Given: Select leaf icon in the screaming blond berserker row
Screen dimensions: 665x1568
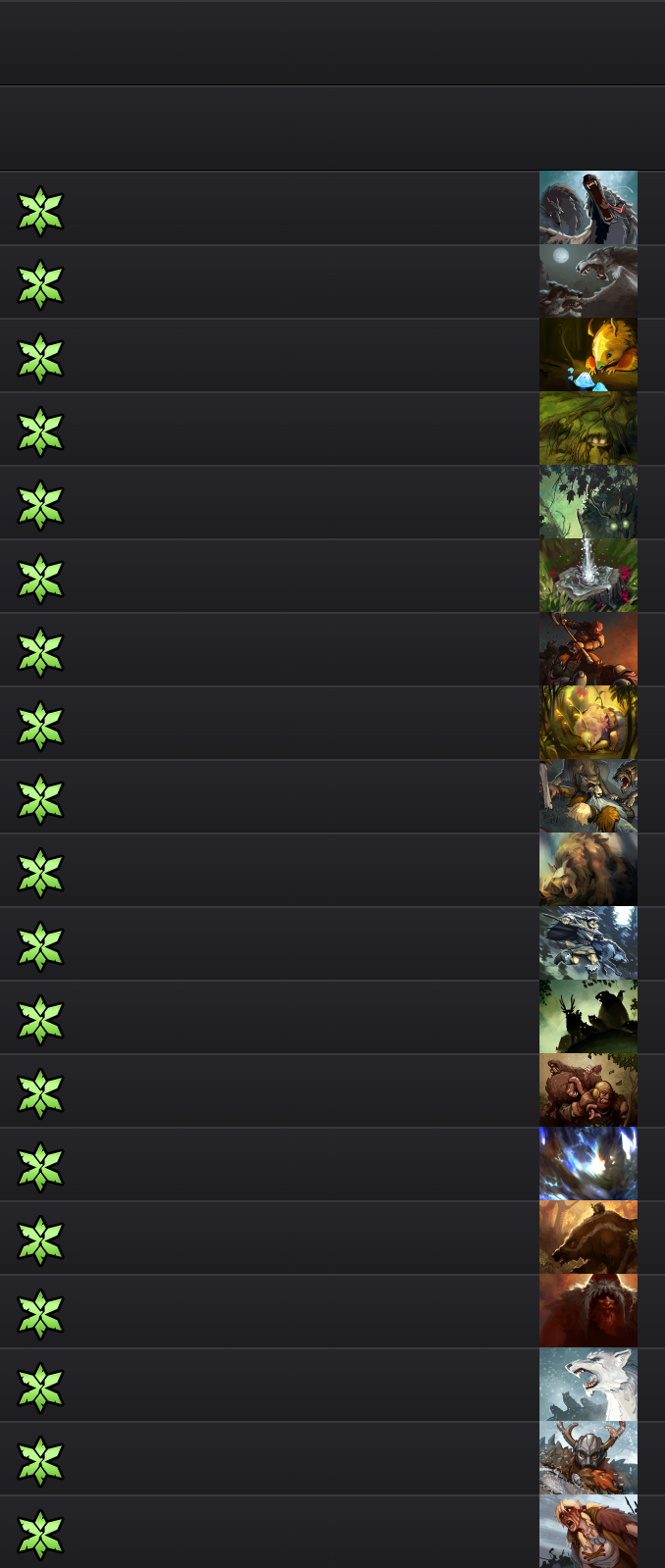Looking at the screenshot, I should tap(40, 1535).
